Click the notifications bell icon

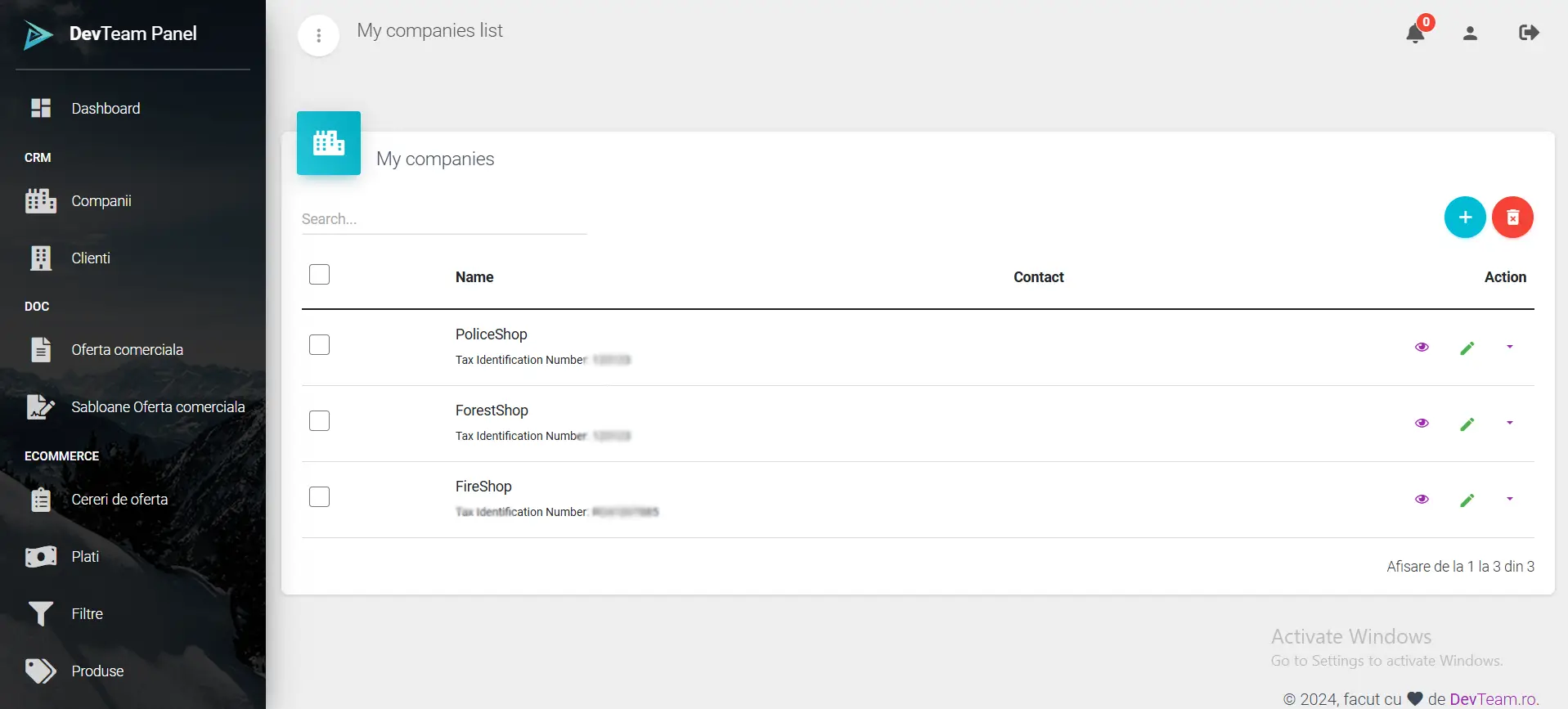pyautogui.click(x=1415, y=34)
